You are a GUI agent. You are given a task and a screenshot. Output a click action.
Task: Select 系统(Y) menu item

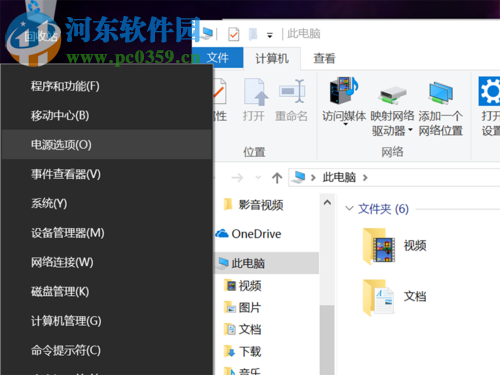(x=107, y=203)
